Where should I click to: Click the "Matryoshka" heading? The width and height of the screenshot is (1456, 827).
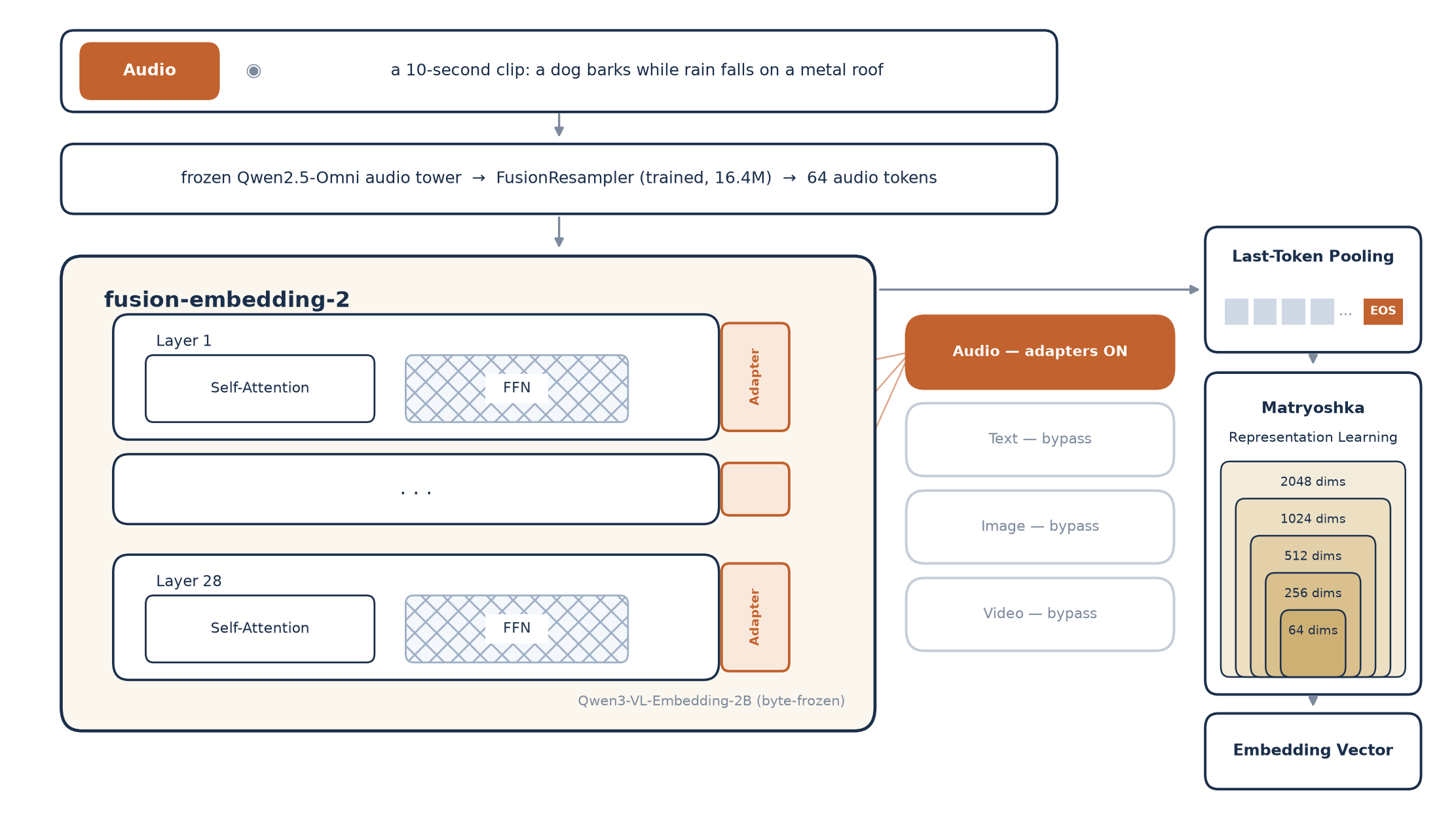[x=1313, y=408]
